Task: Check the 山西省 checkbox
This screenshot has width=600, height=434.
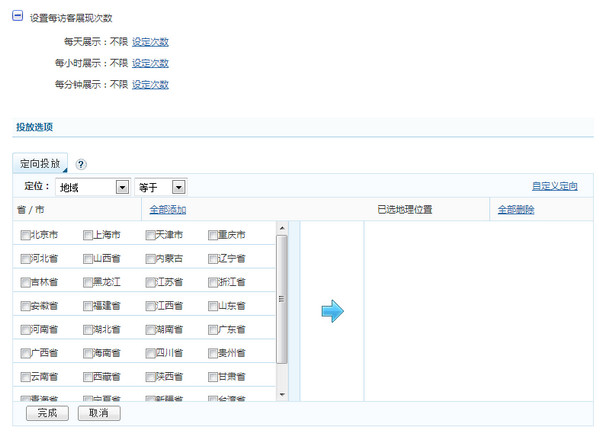Action: click(88, 259)
